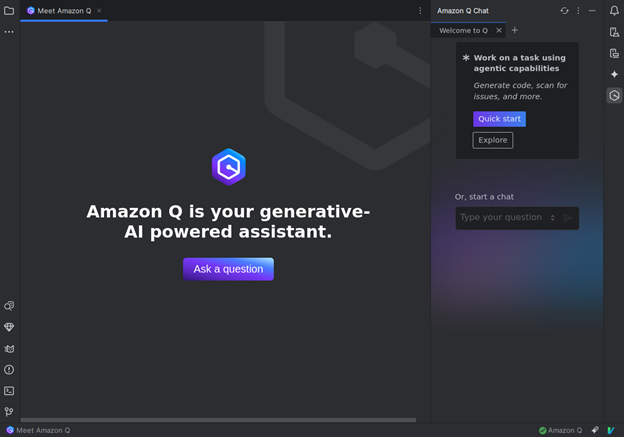The width and height of the screenshot is (624, 437).
Task: Click the chat input expand stepper arrows
Action: (x=552, y=218)
